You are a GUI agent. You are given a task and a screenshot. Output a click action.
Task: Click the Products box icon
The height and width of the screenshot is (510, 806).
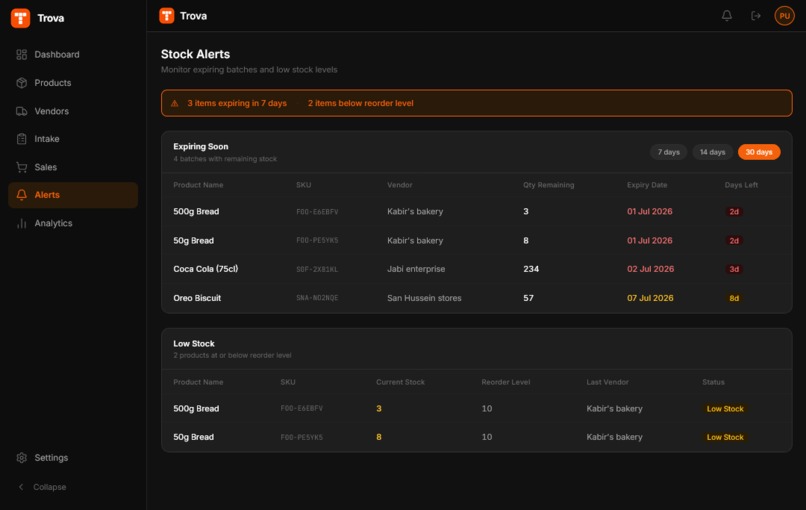pyautogui.click(x=22, y=83)
